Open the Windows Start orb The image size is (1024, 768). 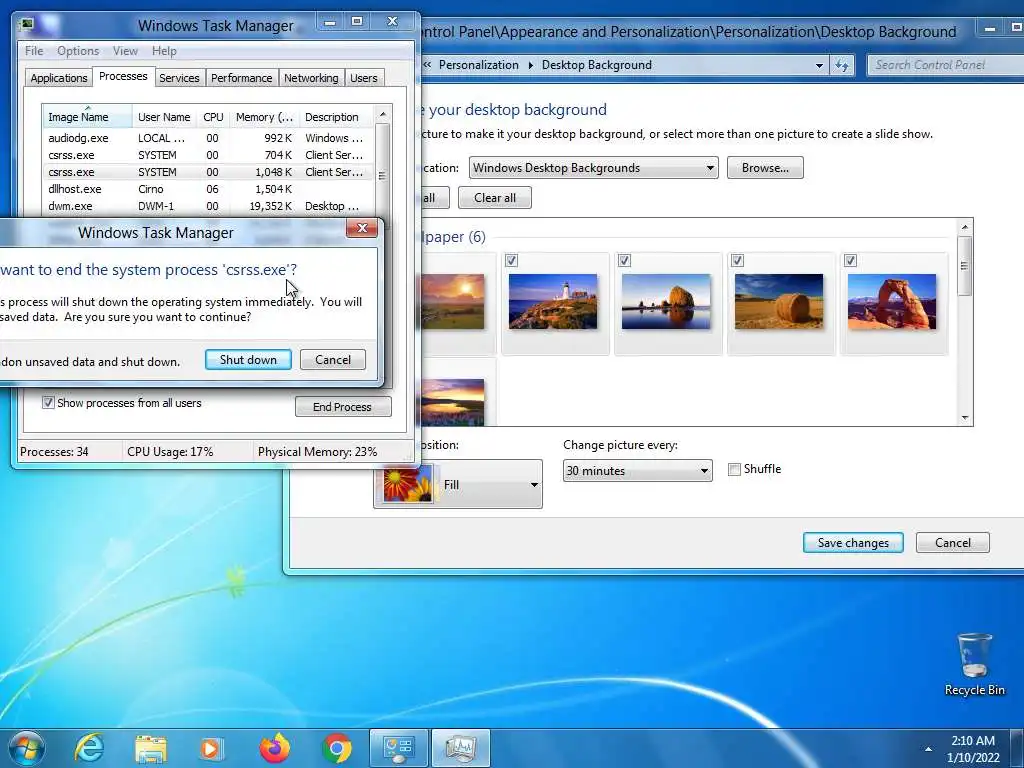[x=27, y=748]
